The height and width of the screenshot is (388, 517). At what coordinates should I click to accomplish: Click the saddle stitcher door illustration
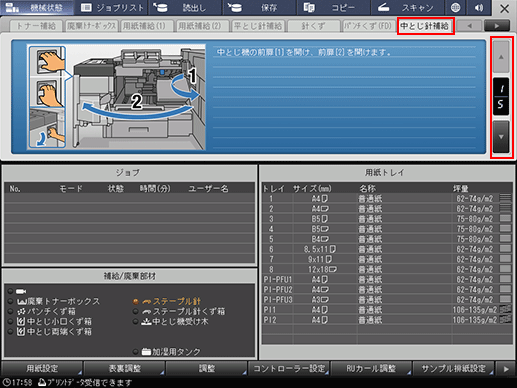coord(116,97)
